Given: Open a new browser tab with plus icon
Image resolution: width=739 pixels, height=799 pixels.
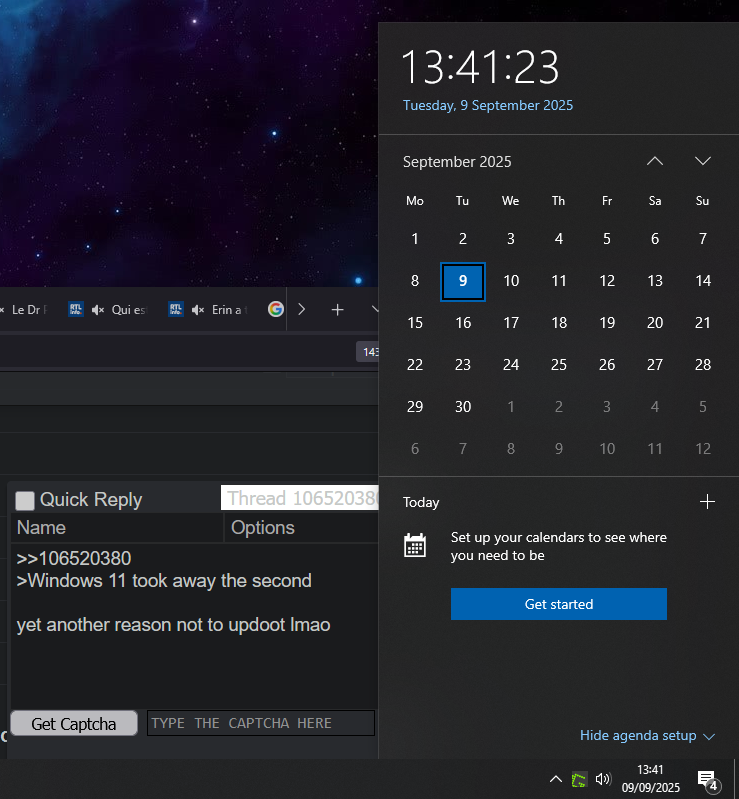Looking at the screenshot, I should (x=337, y=310).
